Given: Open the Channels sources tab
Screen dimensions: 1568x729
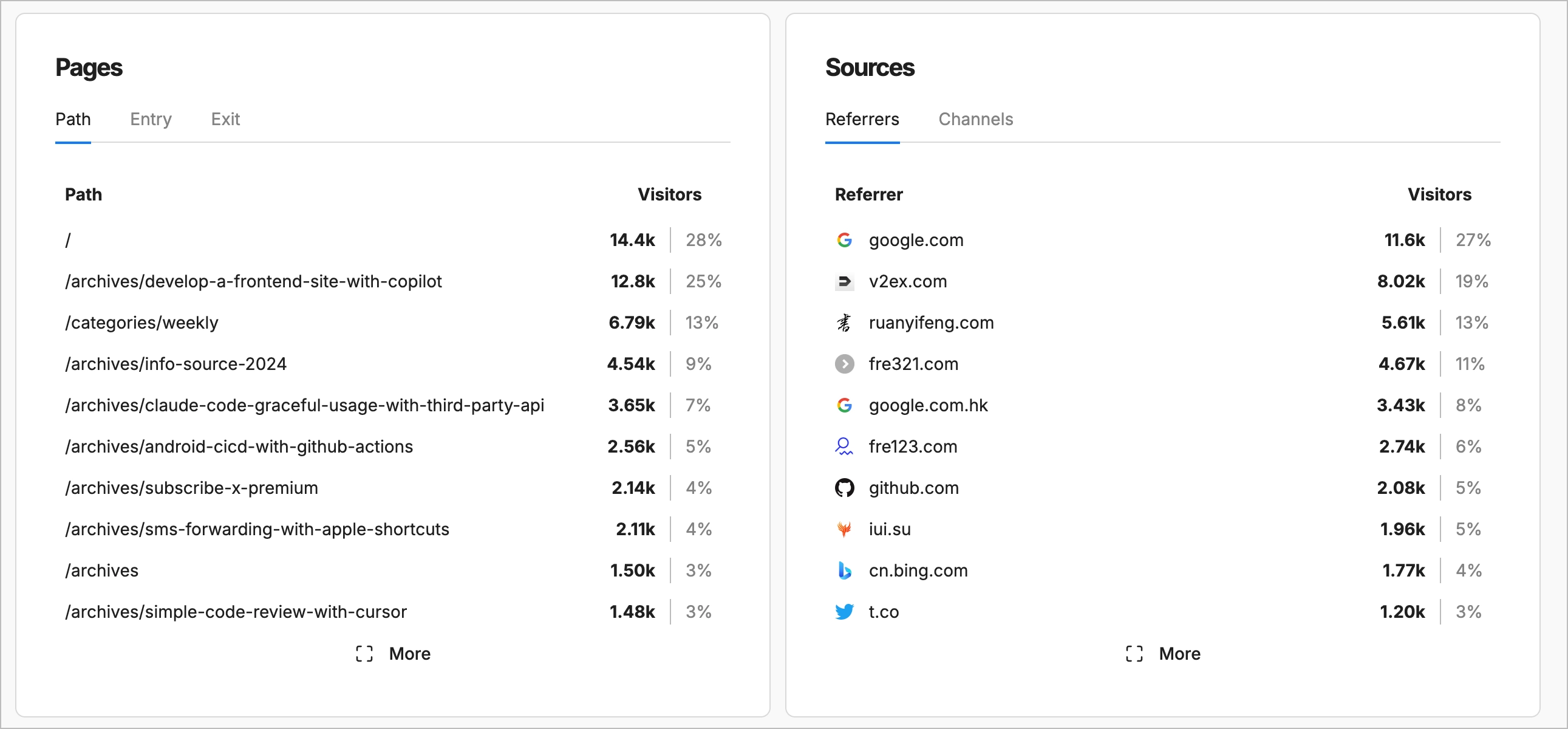Looking at the screenshot, I should click(975, 119).
